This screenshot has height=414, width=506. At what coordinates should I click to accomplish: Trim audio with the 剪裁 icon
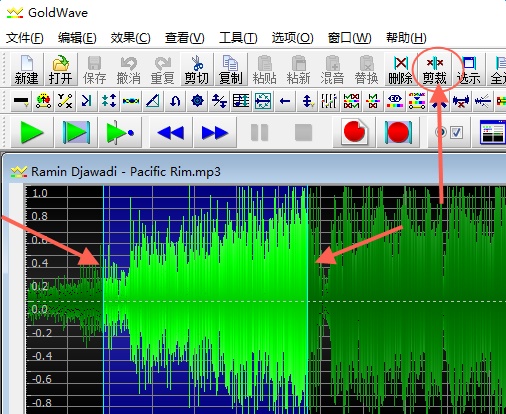click(435, 69)
